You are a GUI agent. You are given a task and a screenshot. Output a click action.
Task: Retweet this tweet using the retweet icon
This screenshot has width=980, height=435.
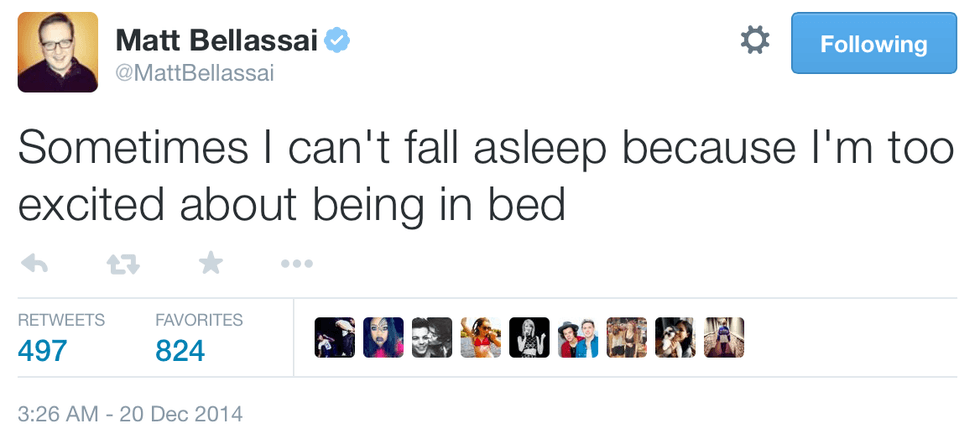click(x=122, y=264)
